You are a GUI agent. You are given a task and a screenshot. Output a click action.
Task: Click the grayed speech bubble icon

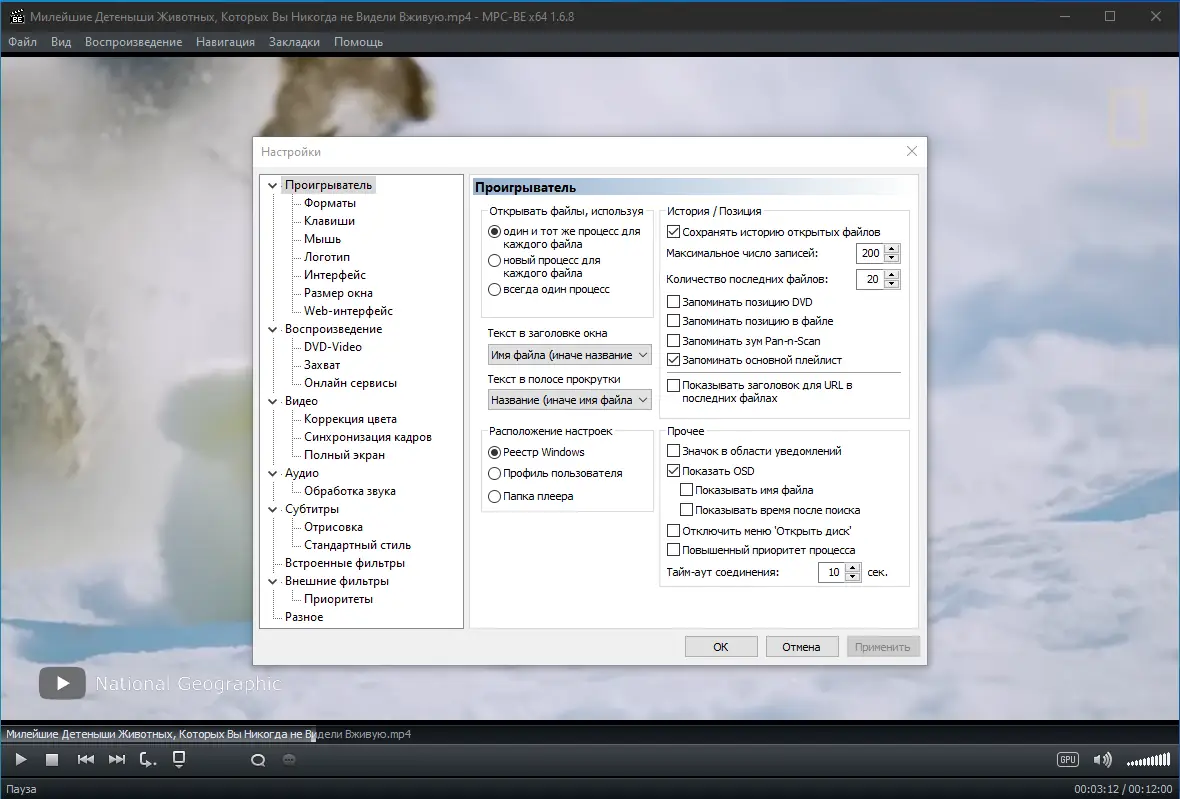tap(289, 760)
